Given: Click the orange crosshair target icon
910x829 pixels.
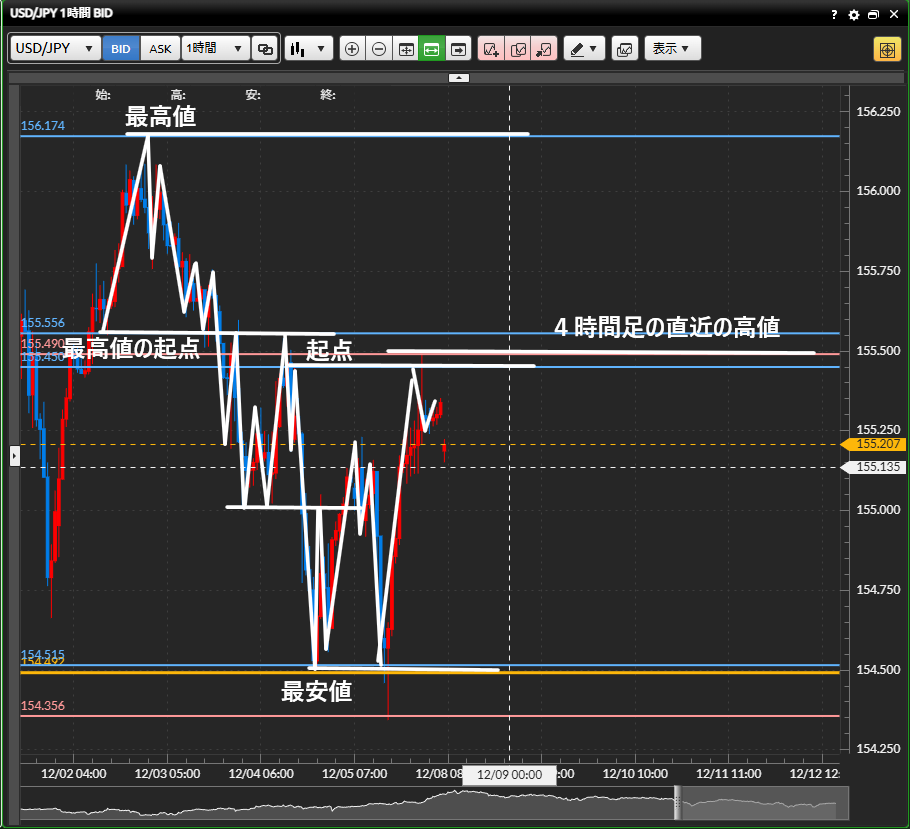Looking at the screenshot, I should point(886,49).
